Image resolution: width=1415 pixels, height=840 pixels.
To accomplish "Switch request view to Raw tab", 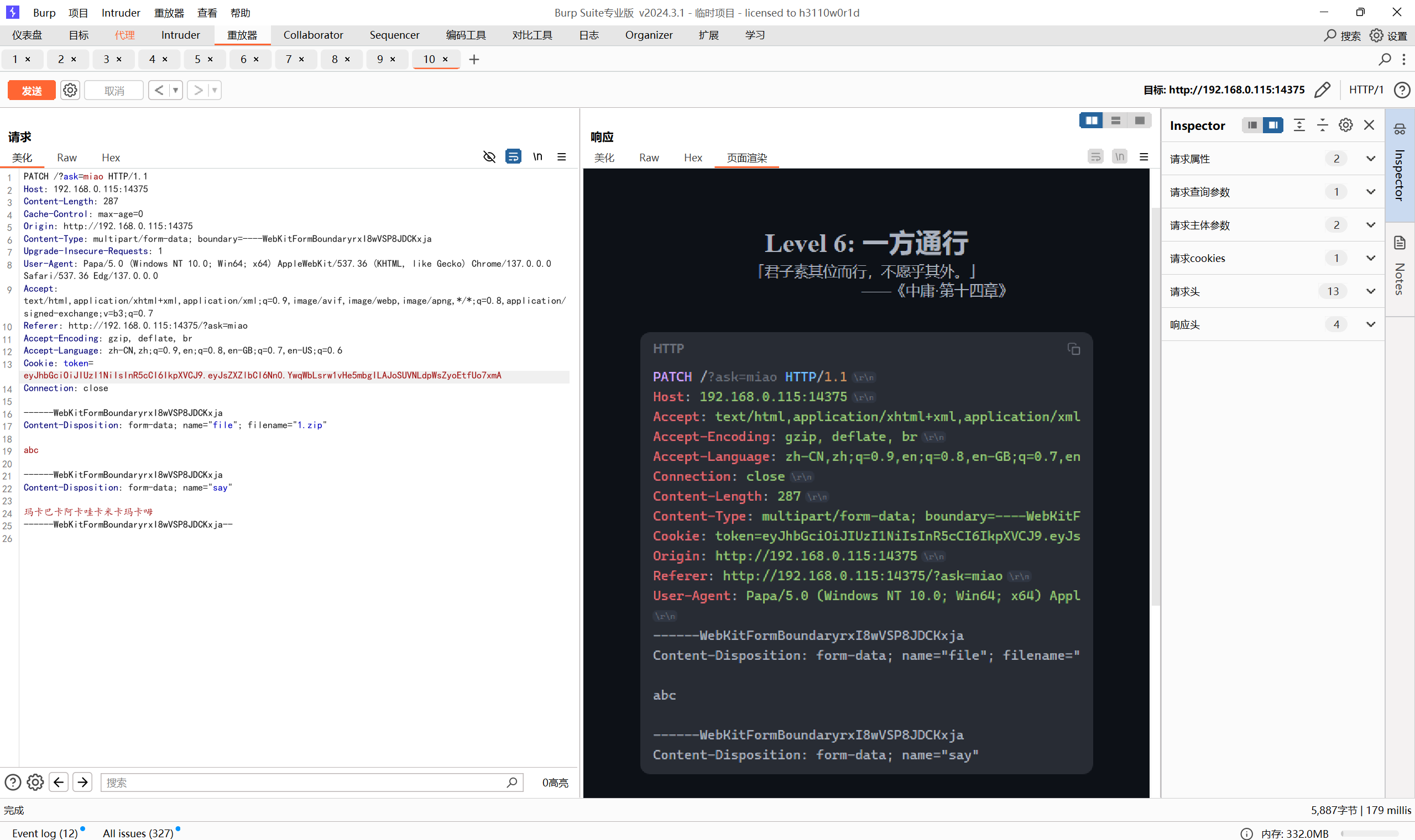I will click(x=67, y=158).
